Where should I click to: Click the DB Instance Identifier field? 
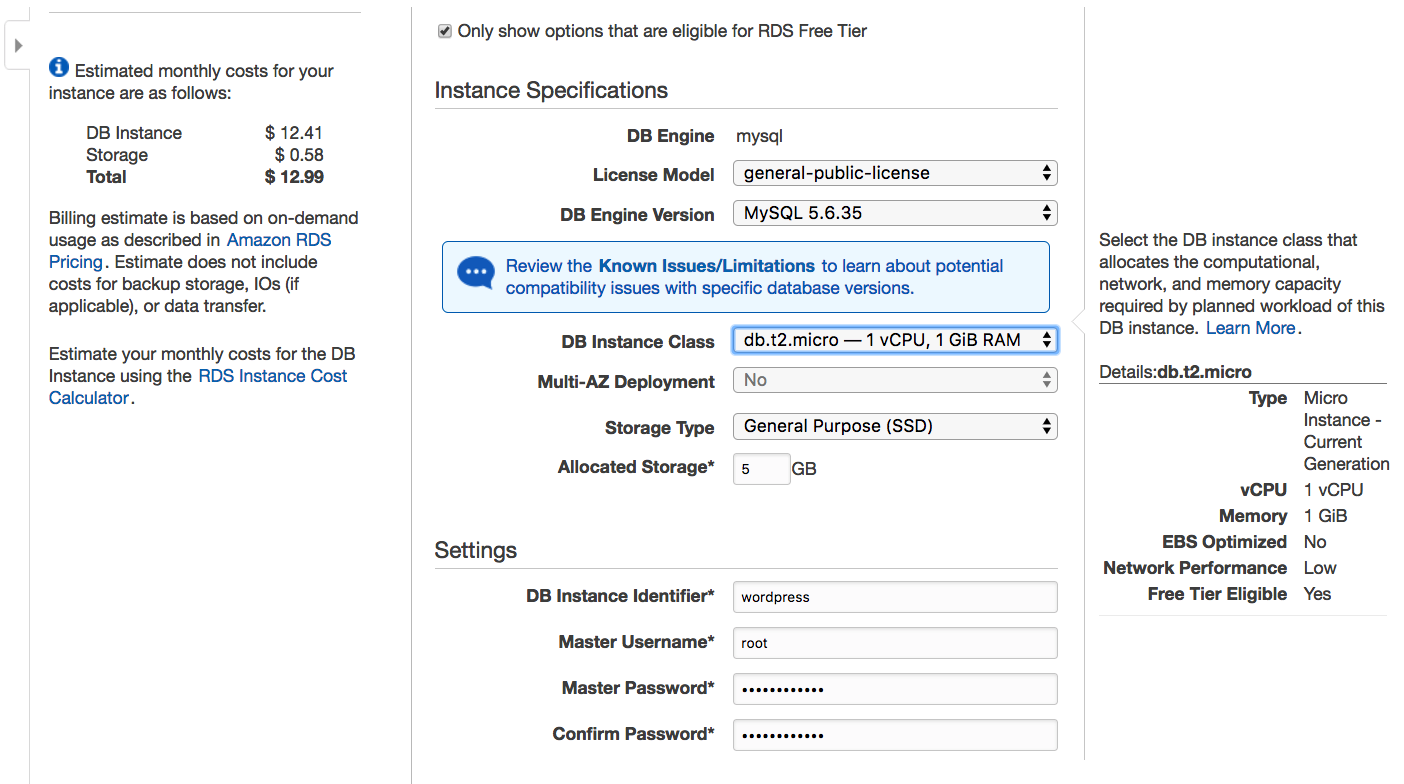pos(895,597)
